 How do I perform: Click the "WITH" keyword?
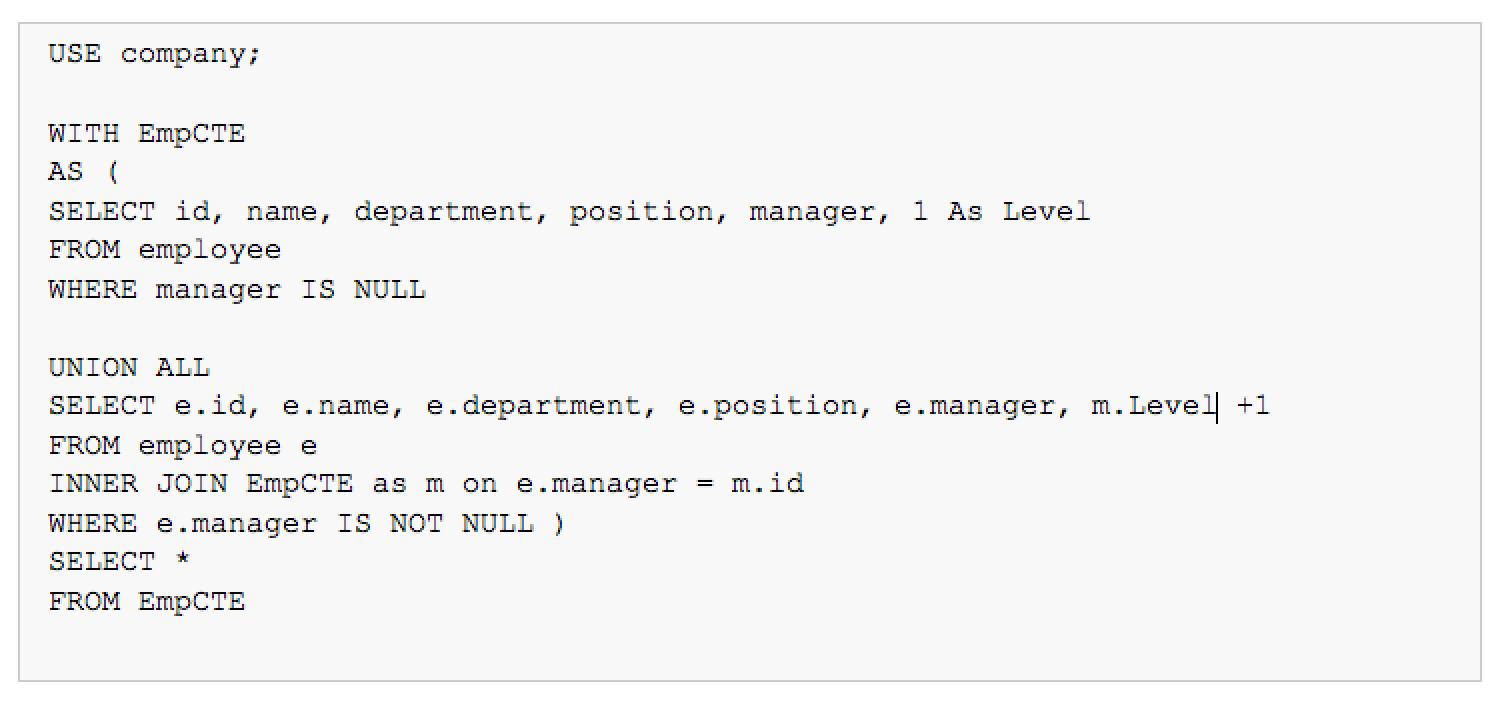point(84,133)
